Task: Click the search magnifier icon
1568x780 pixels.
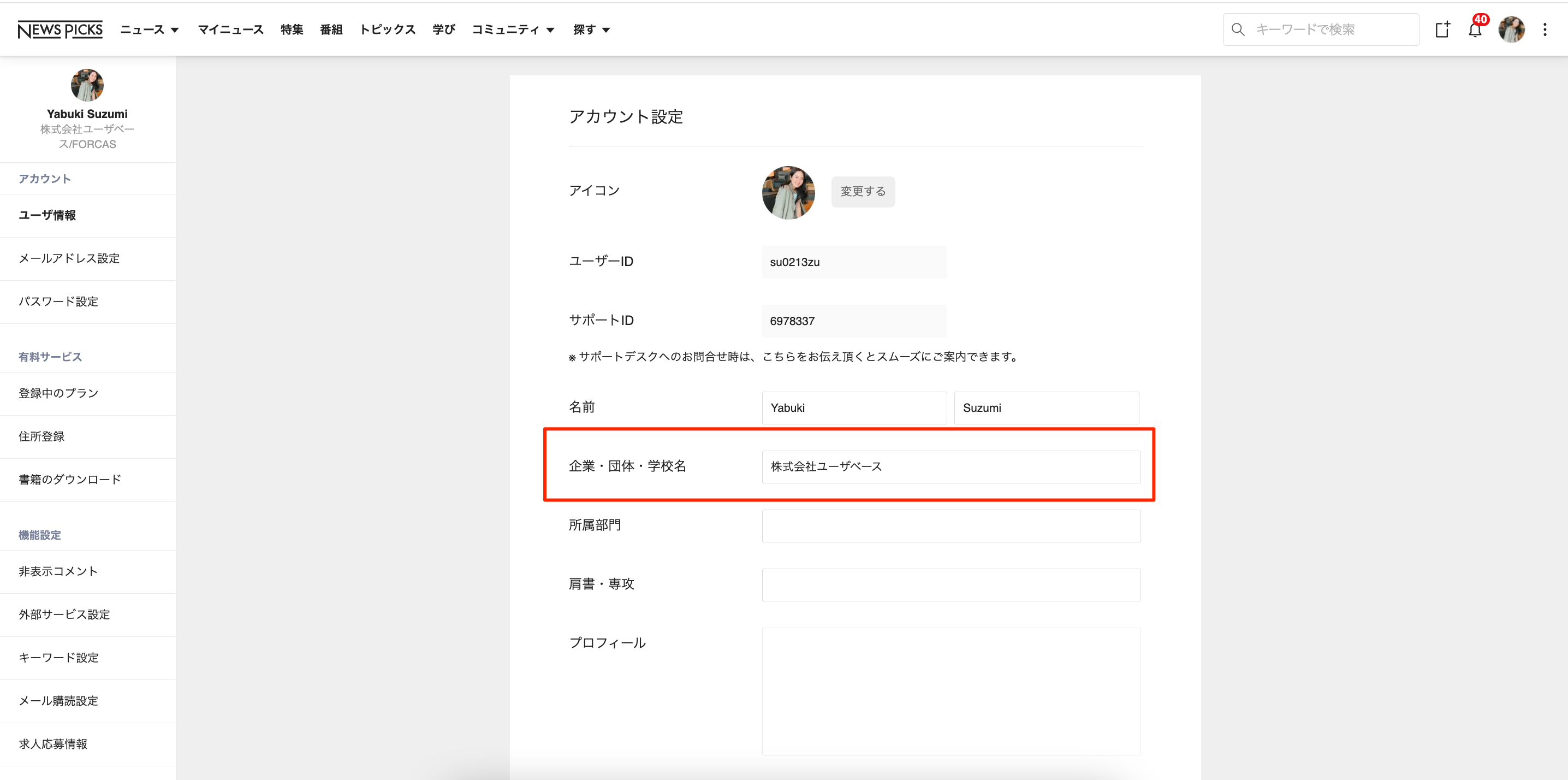Action: coord(1238,29)
